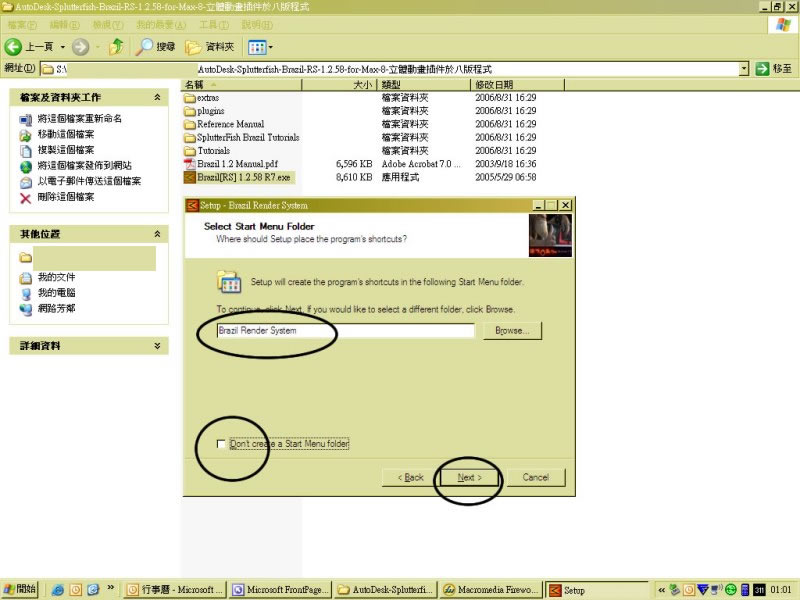Select the extras folder icon
This screenshot has width=800, height=600.
pos(190,97)
